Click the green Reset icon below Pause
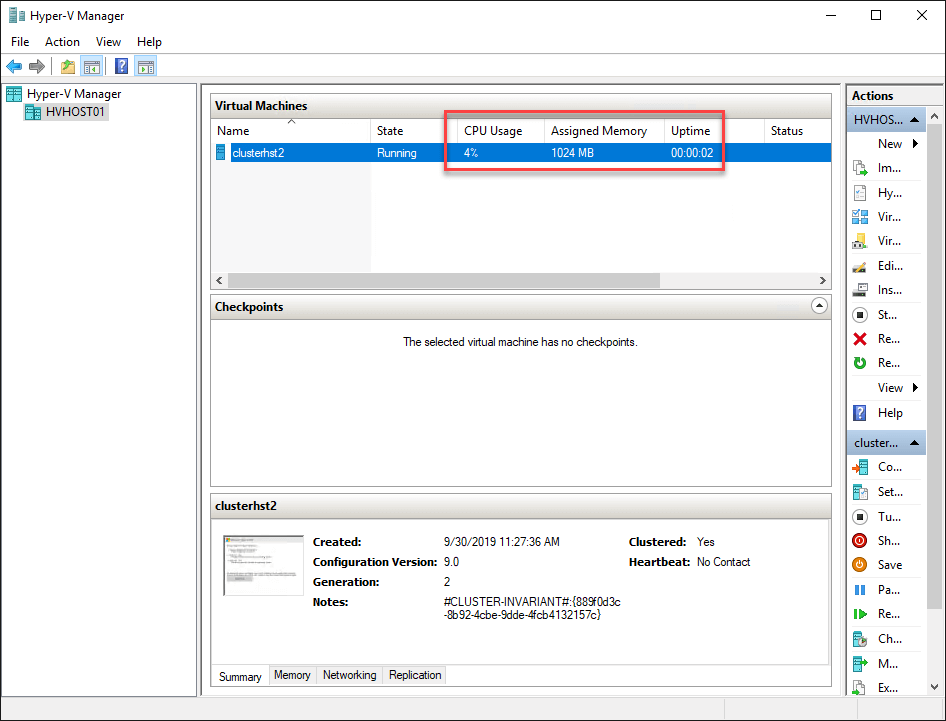Image resolution: width=946 pixels, height=721 pixels. 860,614
